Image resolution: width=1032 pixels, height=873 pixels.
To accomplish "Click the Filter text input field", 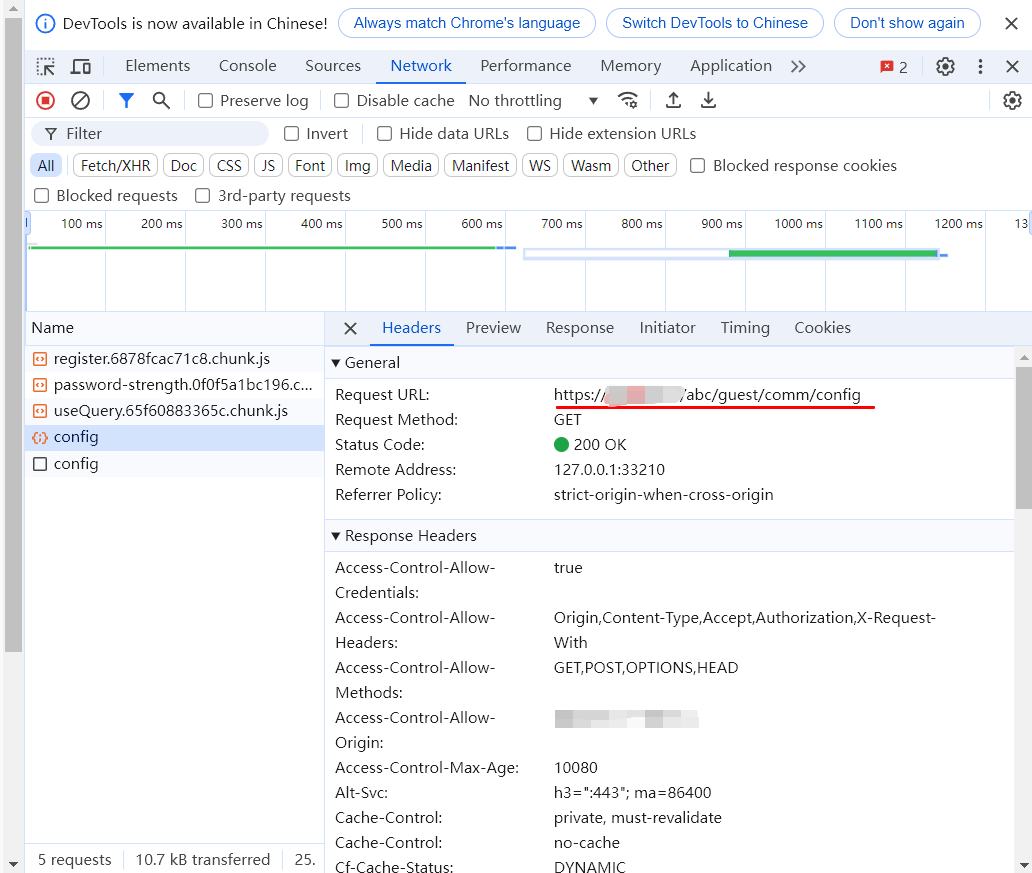I will 160,134.
